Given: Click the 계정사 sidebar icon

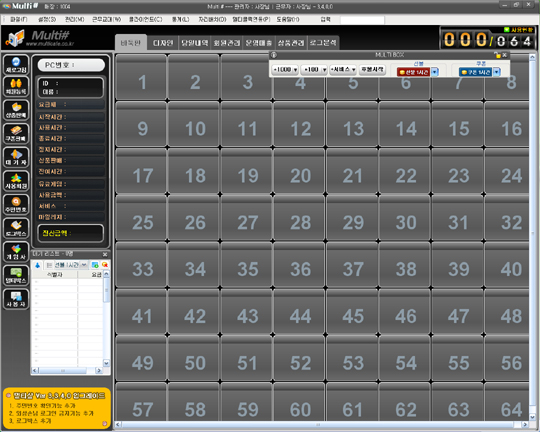Looking at the screenshot, I should point(16,251).
